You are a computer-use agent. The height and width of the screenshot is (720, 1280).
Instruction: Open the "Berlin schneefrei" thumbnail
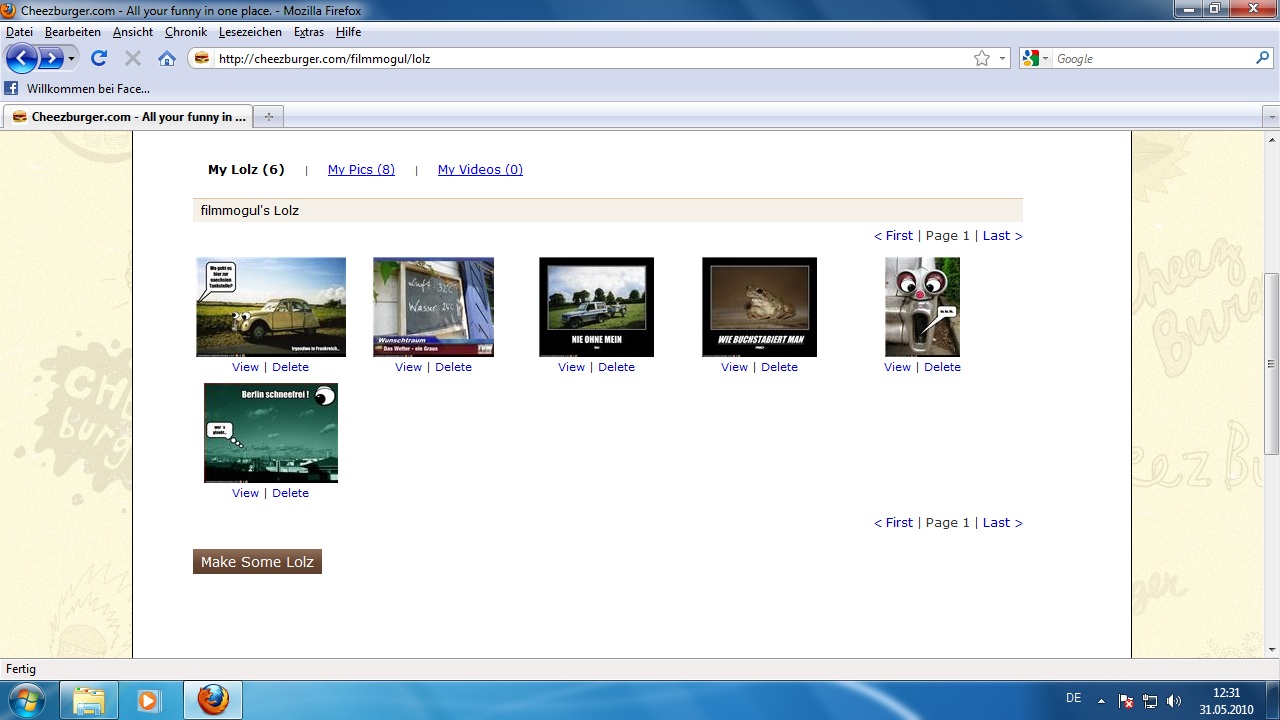click(x=271, y=433)
